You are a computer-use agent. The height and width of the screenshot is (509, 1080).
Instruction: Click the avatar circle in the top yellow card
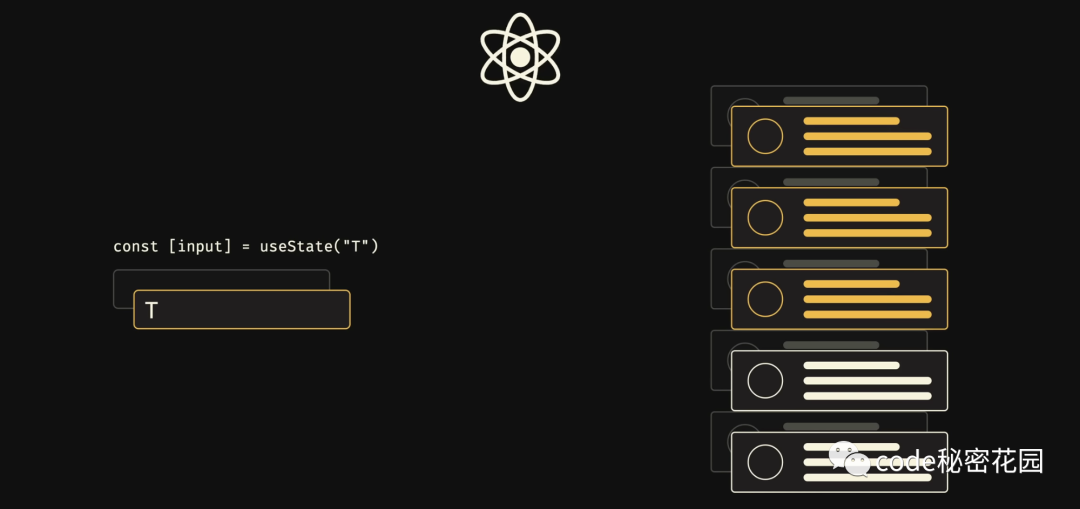point(765,136)
